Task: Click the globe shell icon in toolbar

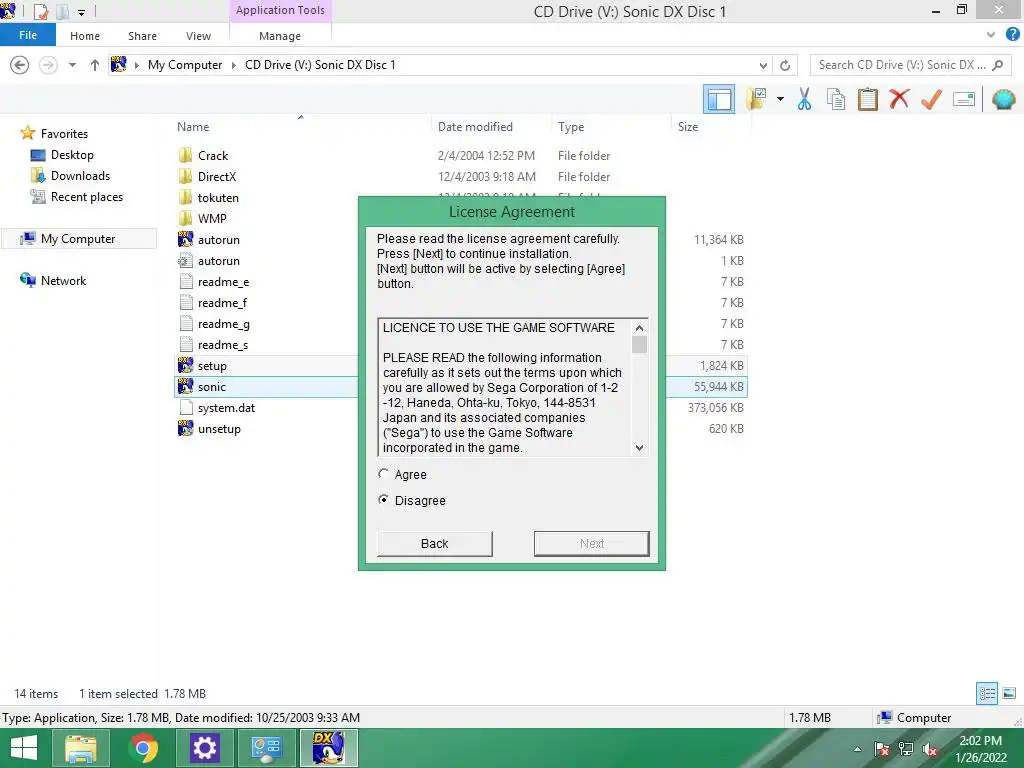Action: point(1003,99)
